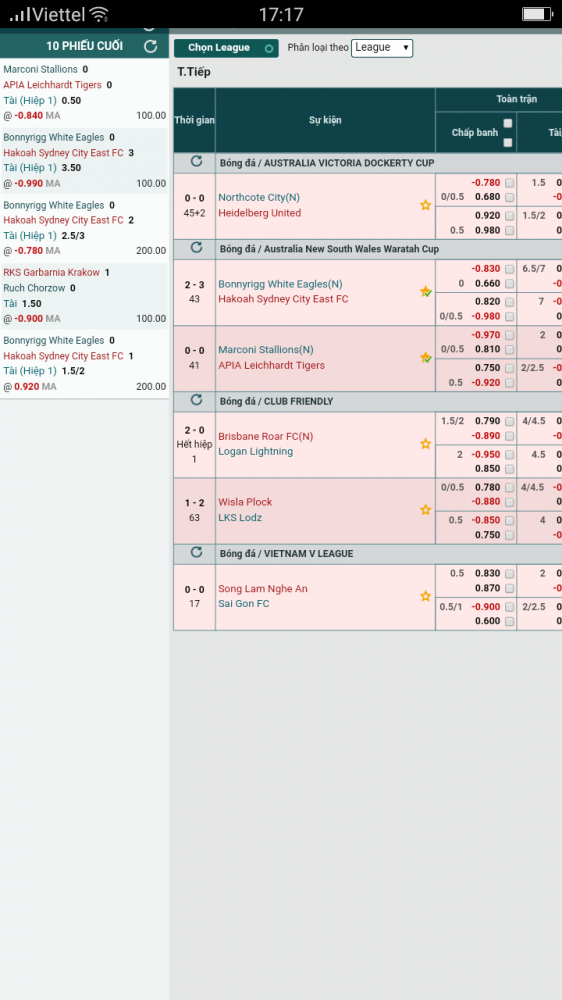This screenshot has height=1000, width=562.
Task: Refresh the New South Wales Waratah Cup league
Action: point(196,247)
